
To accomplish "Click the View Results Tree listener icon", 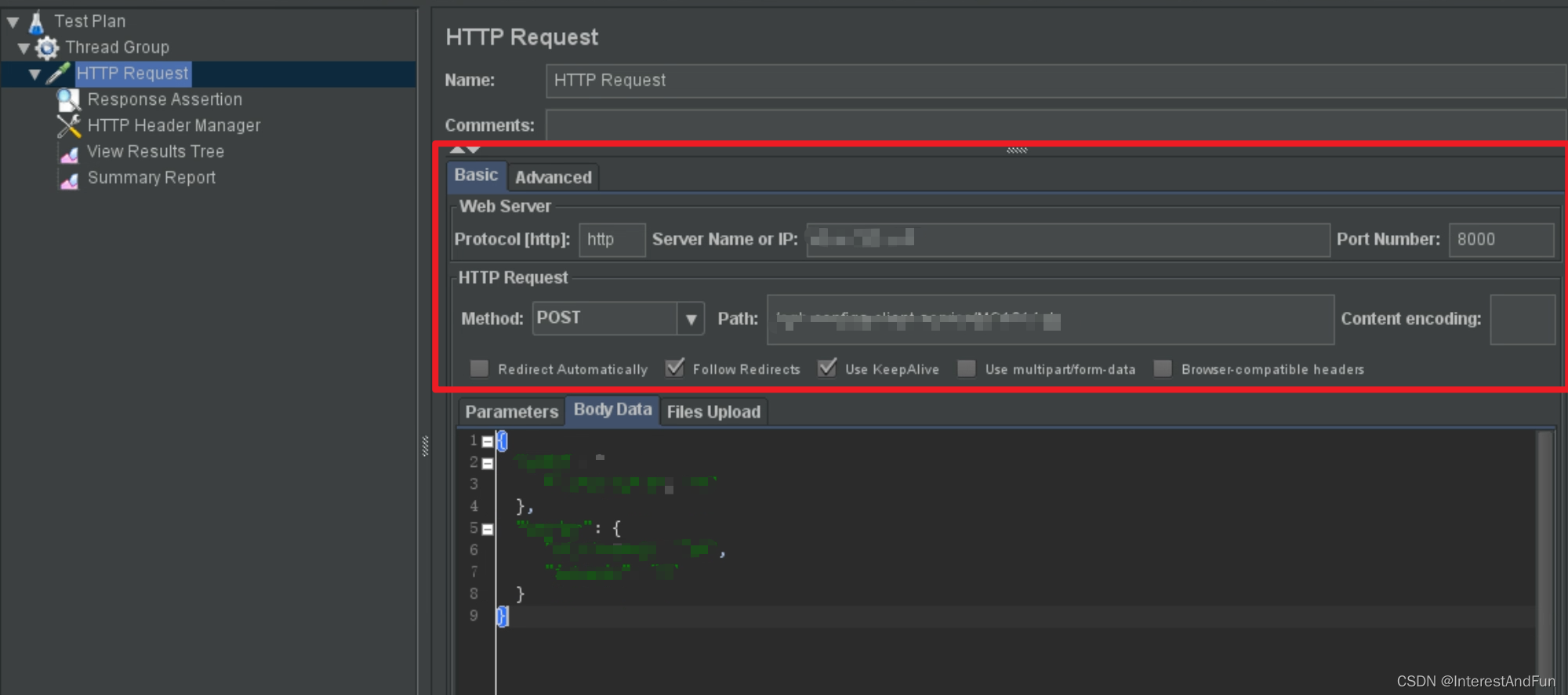I will 69,153.
